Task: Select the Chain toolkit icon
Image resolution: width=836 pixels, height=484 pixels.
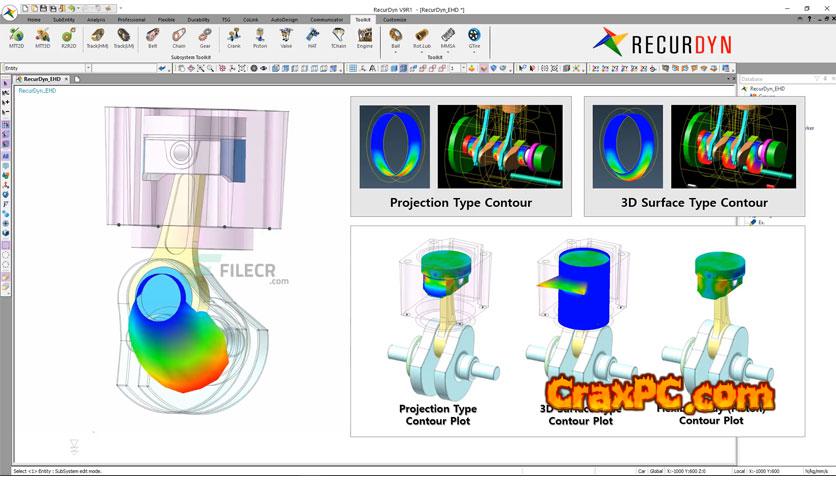Action: (178, 38)
